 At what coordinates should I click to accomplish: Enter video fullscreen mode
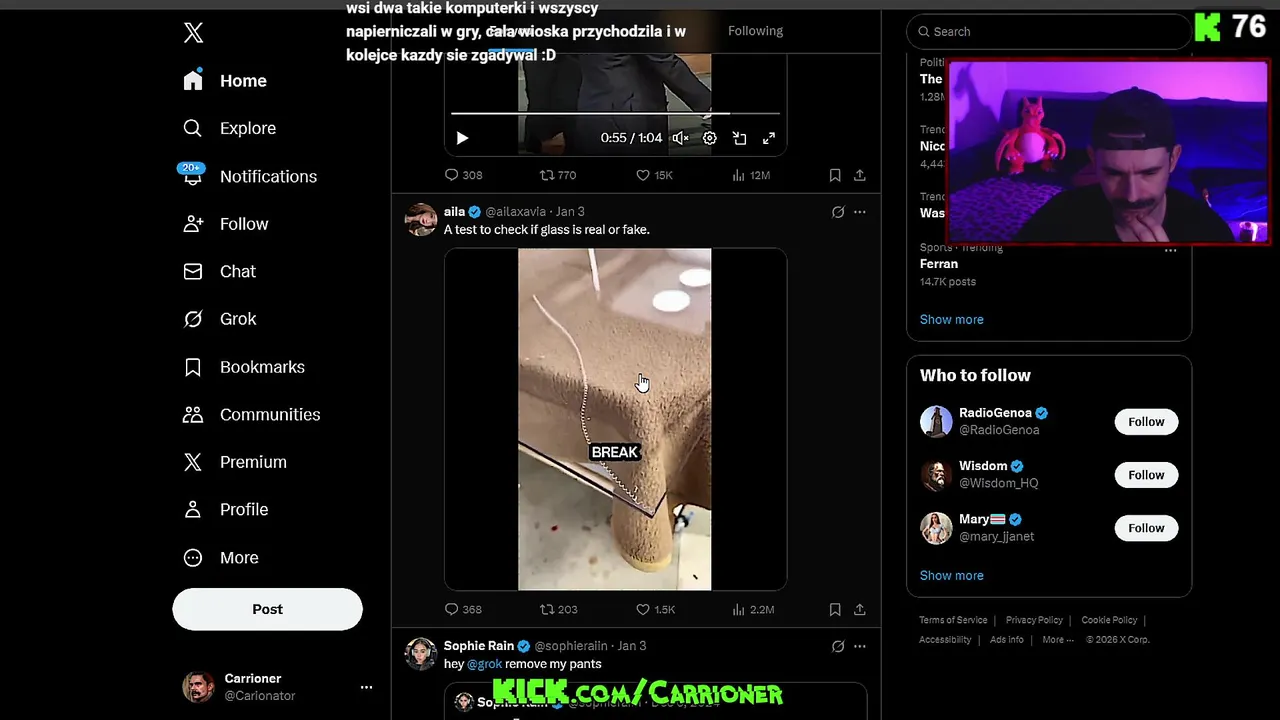[769, 138]
